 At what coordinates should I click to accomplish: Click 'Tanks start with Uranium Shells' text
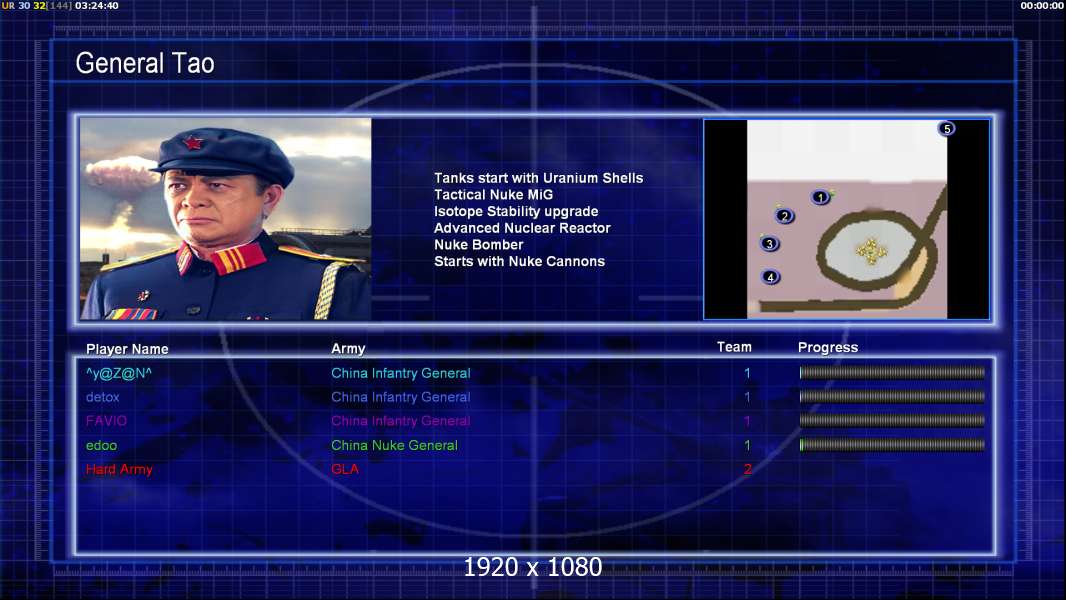pos(538,178)
